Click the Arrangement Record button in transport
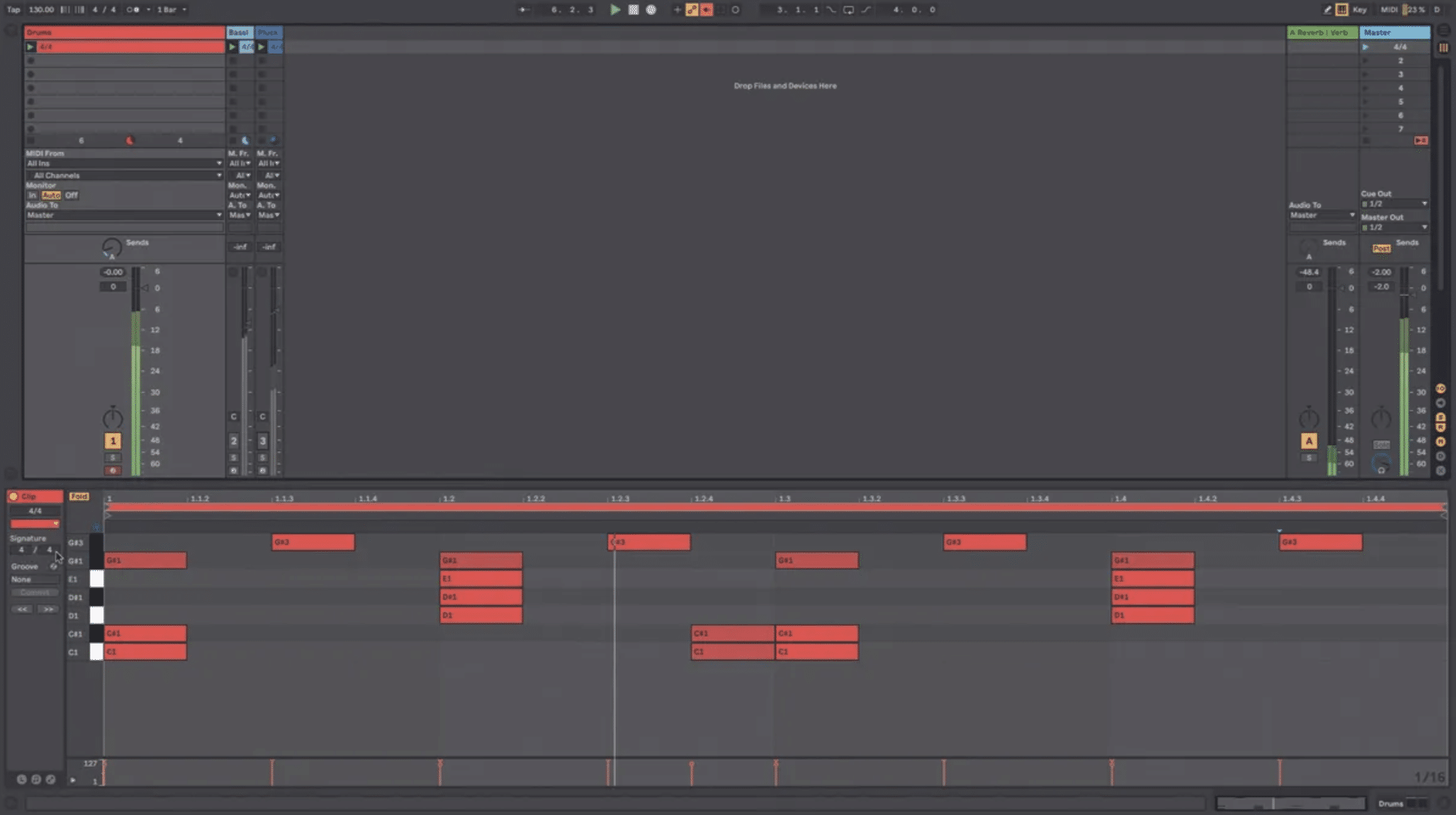This screenshot has height=815, width=1456. coord(651,10)
